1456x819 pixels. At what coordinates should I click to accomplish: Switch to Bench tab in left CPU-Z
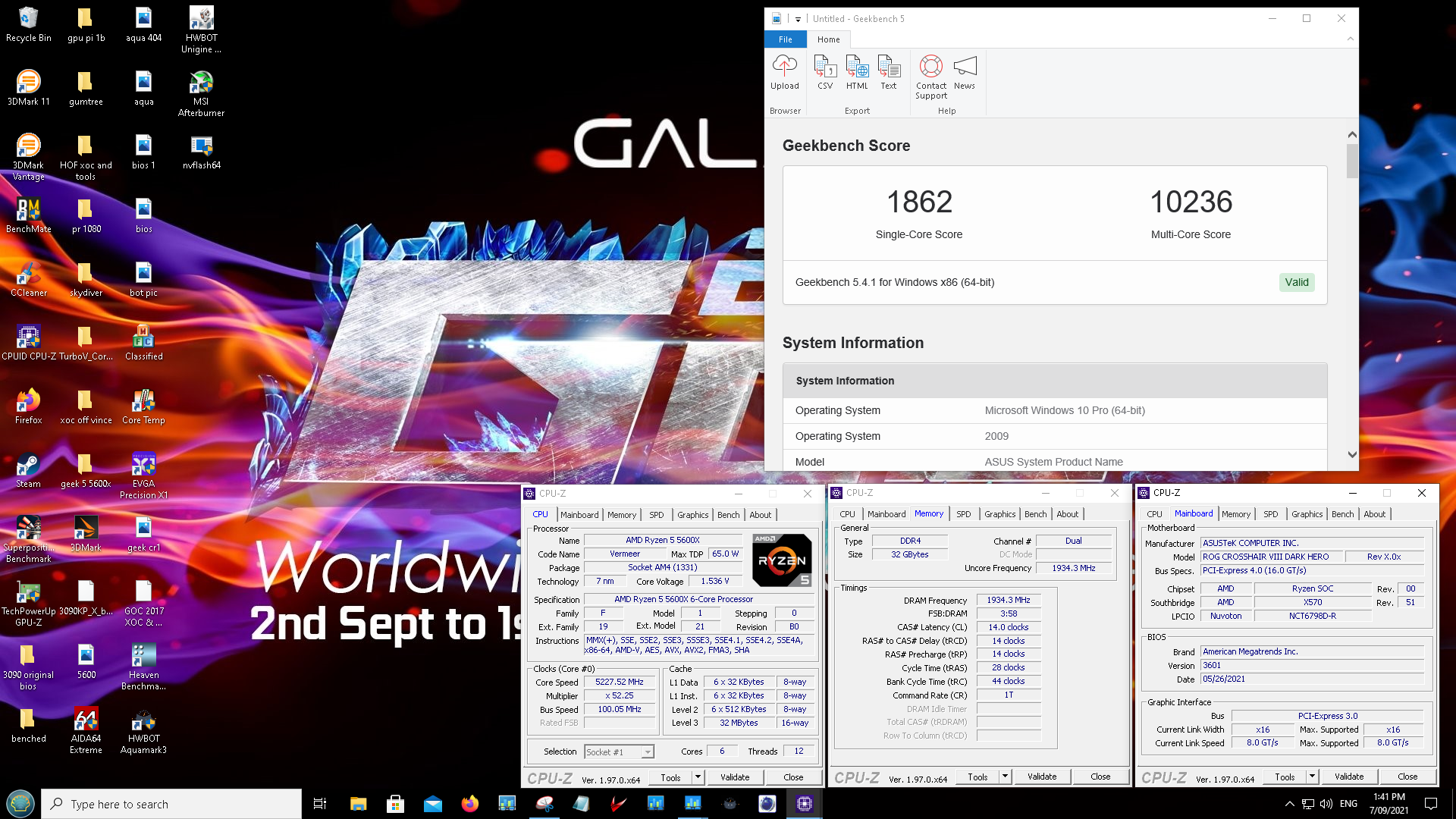[728, 515]
